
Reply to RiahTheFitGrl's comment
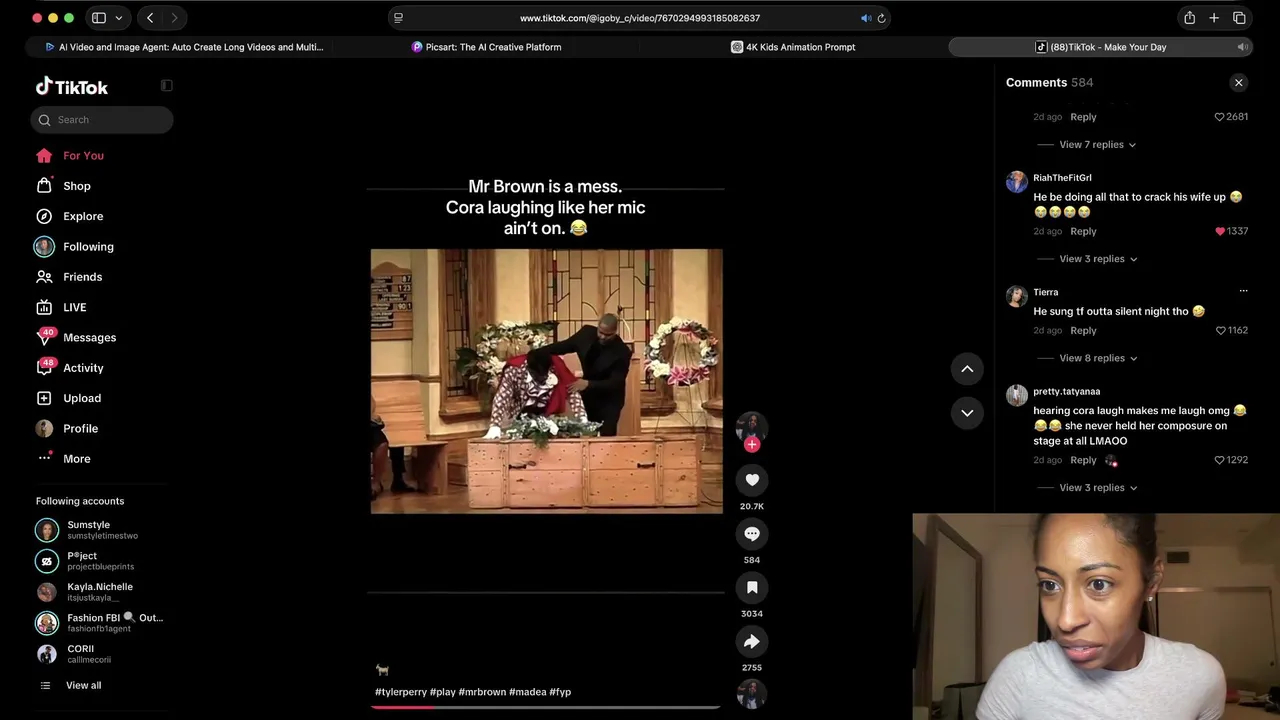coord(1083,231)
